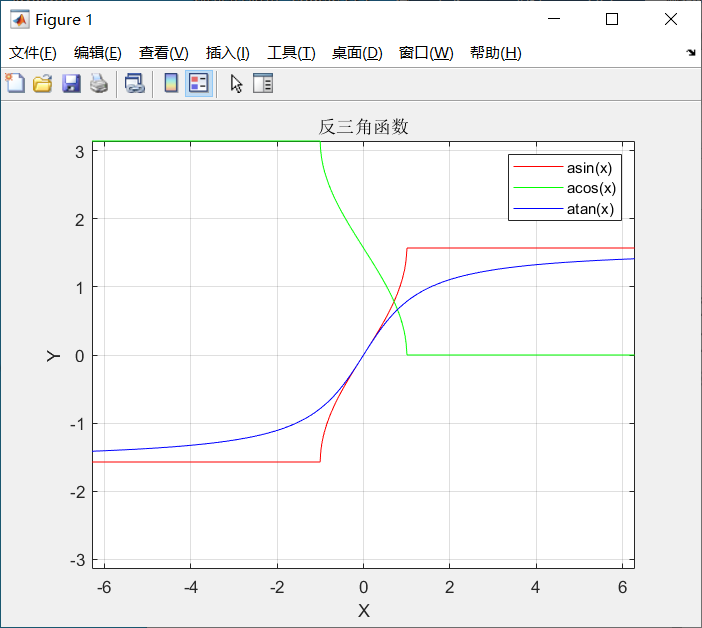Viewport: 702px width, 628px height.
Task: Open the 帮助(H) menu
Action: click(496, 53)
